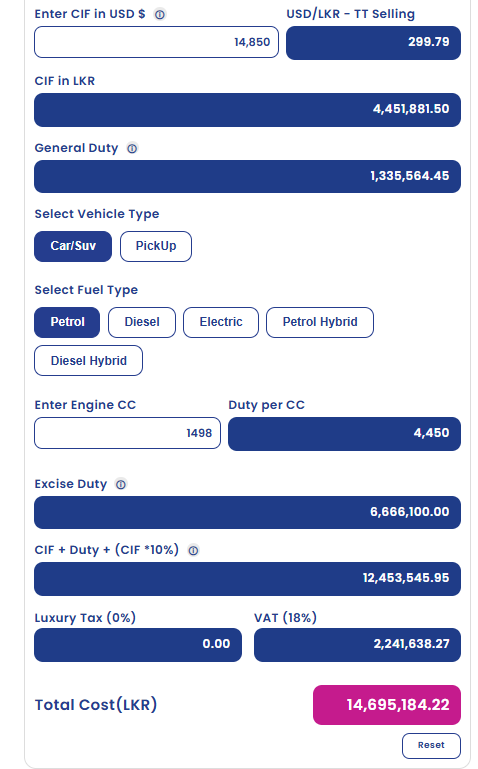Focus the CIF in USD input field
This screenshot has width=478, height=769.
point(156,42)
